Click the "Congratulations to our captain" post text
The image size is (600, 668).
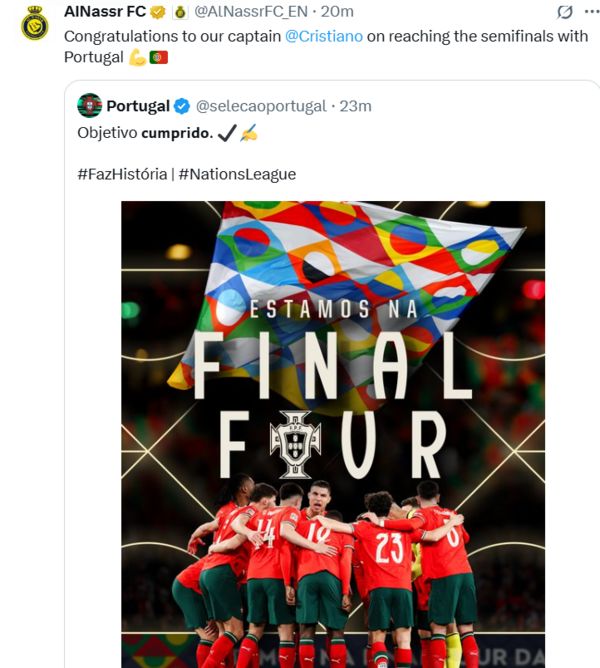pos(172,36)
